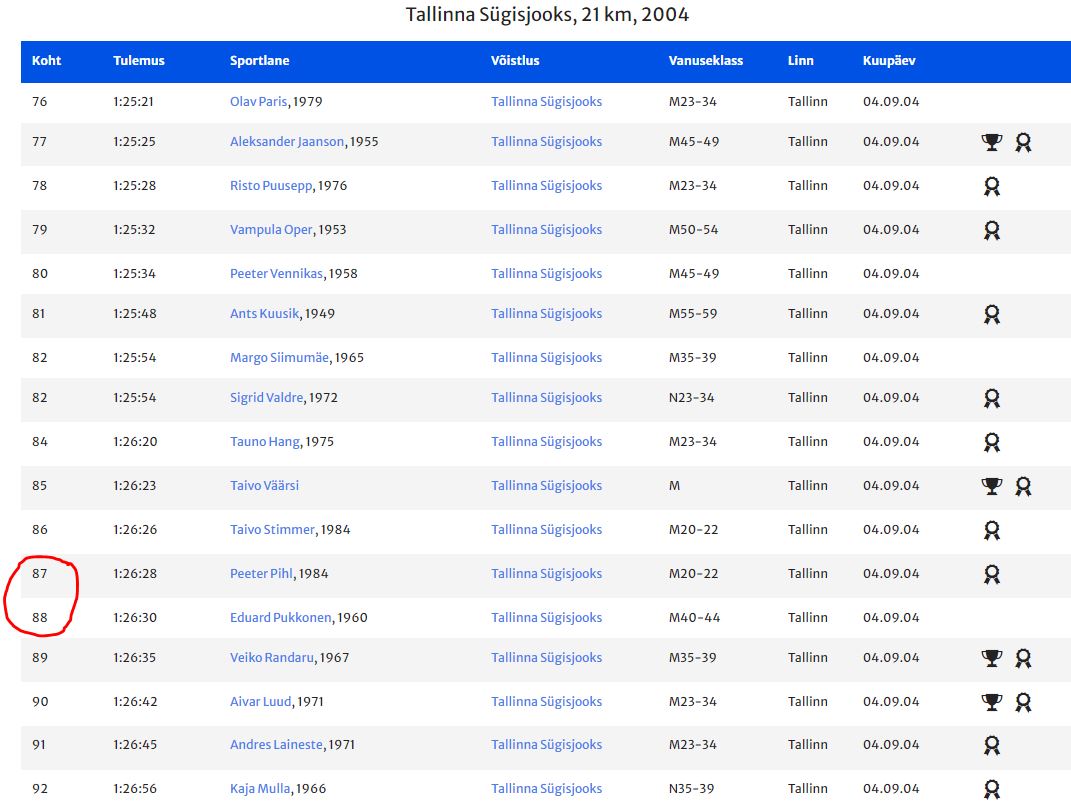
Task: Open athlete link Taivo Väärsi
Action: coord(264,485)
